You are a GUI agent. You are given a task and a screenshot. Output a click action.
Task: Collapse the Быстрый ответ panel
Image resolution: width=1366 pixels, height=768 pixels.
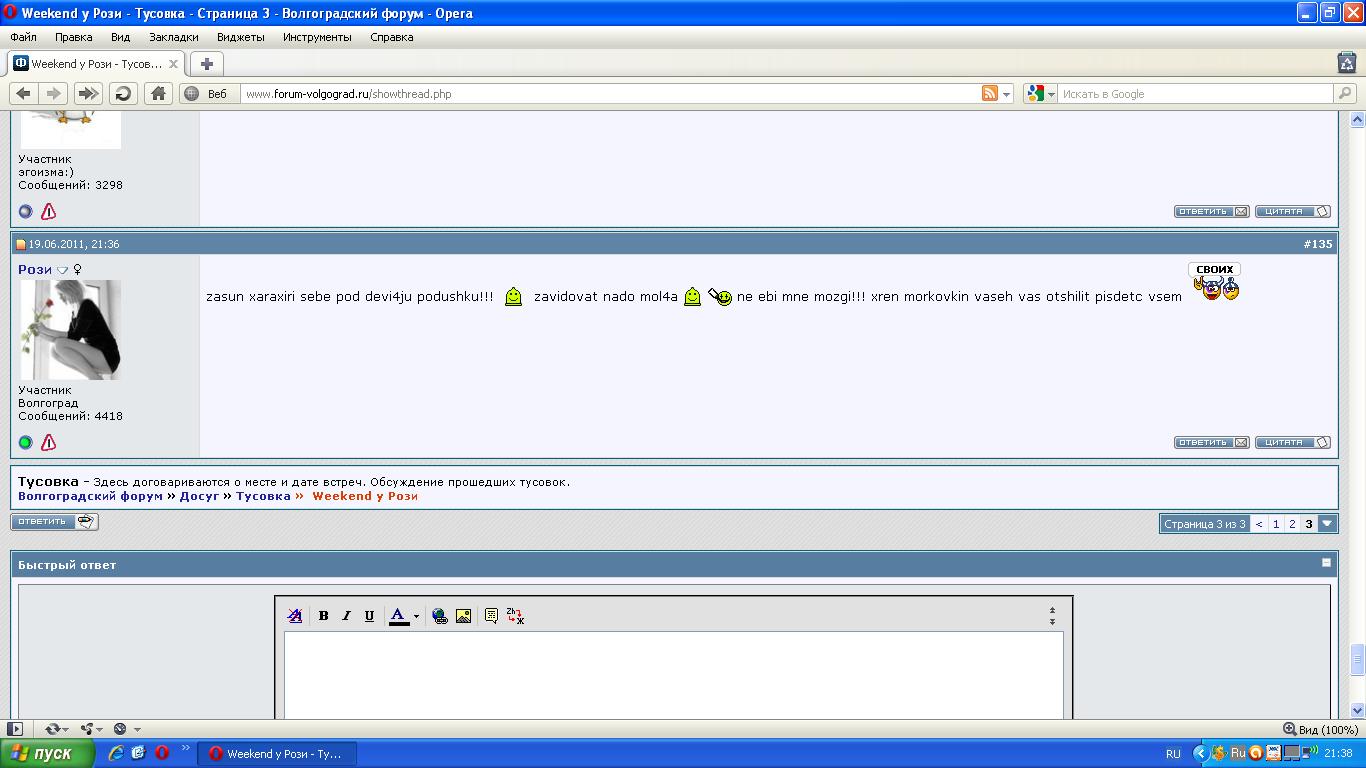pyautogui.click(x=1327, y=563)
